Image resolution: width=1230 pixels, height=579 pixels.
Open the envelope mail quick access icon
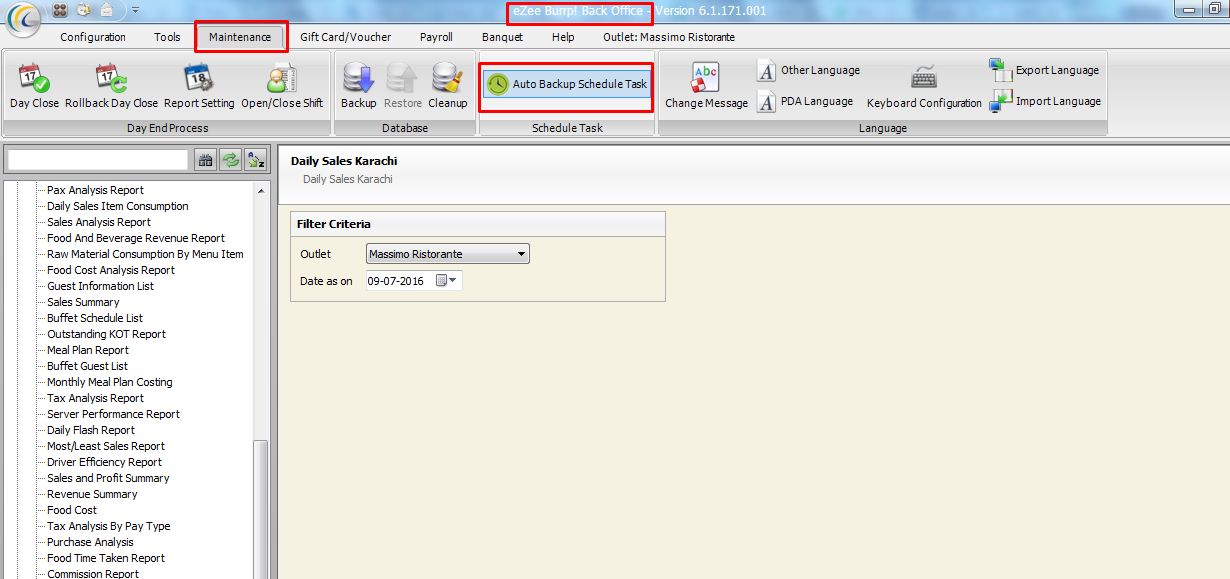coord(106,9)
